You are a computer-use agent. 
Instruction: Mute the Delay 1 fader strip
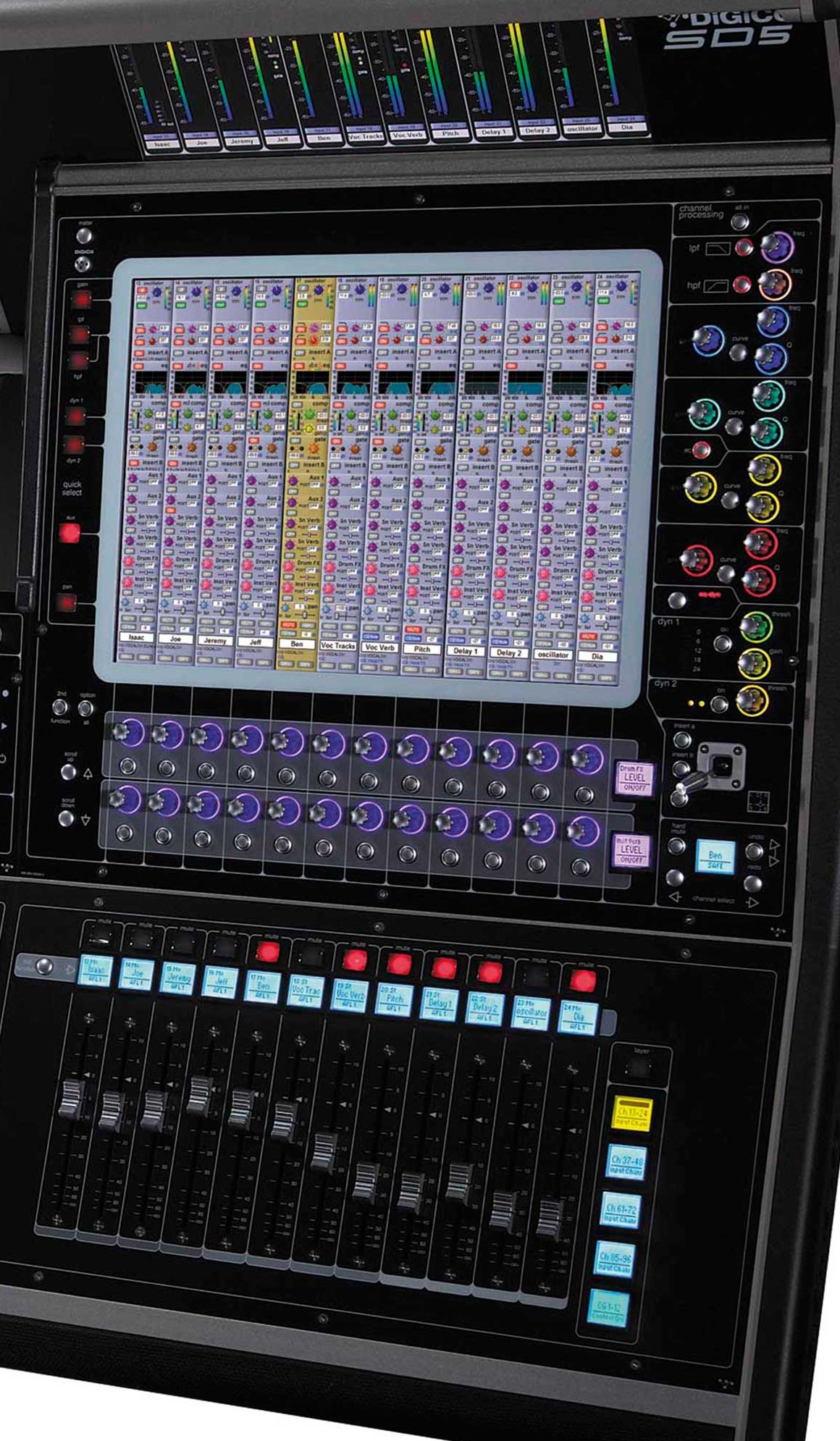(x=444, y=968)
